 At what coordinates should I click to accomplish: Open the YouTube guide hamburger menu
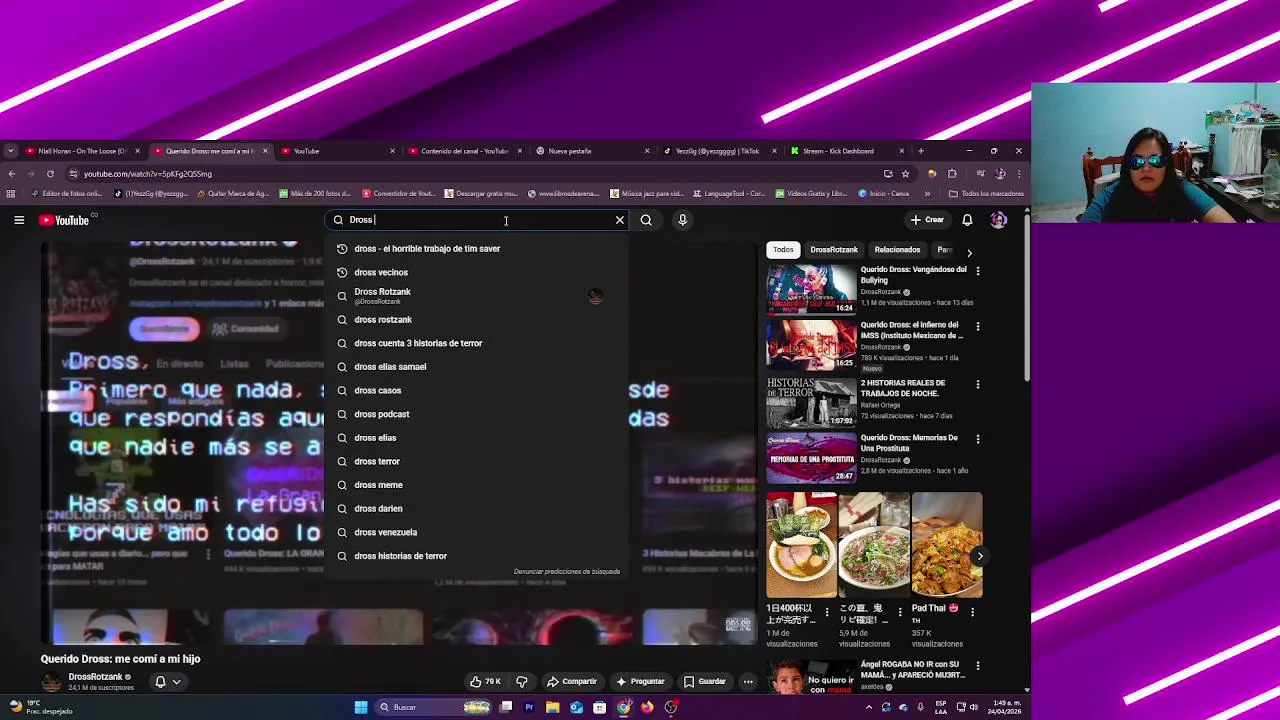(x=19, y=220)
